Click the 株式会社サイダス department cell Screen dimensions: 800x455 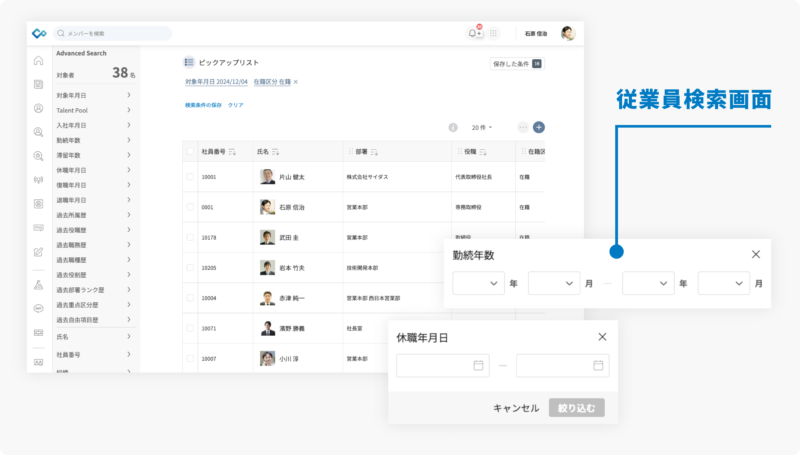pos(367,177)
